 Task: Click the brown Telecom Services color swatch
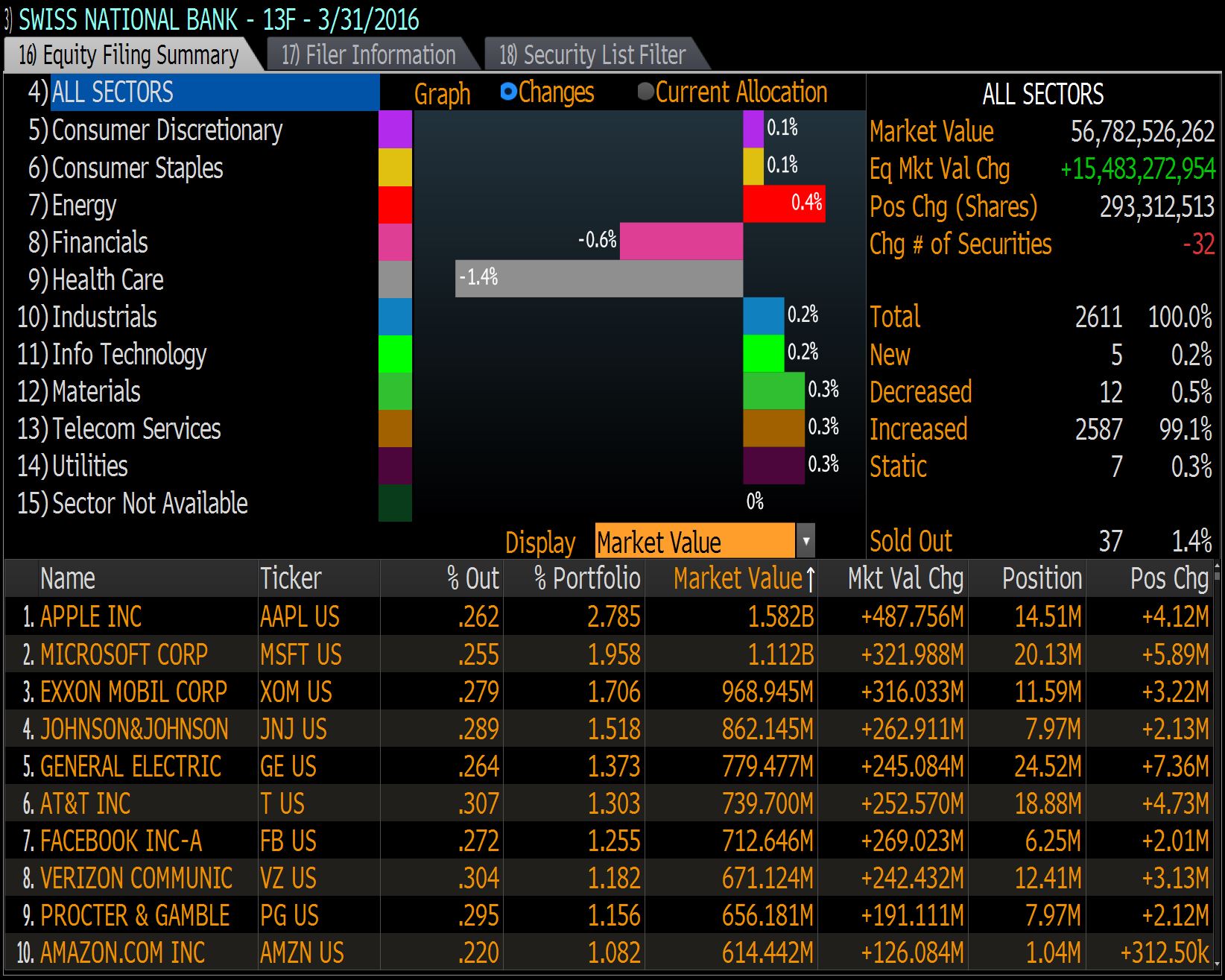(395, 428)
